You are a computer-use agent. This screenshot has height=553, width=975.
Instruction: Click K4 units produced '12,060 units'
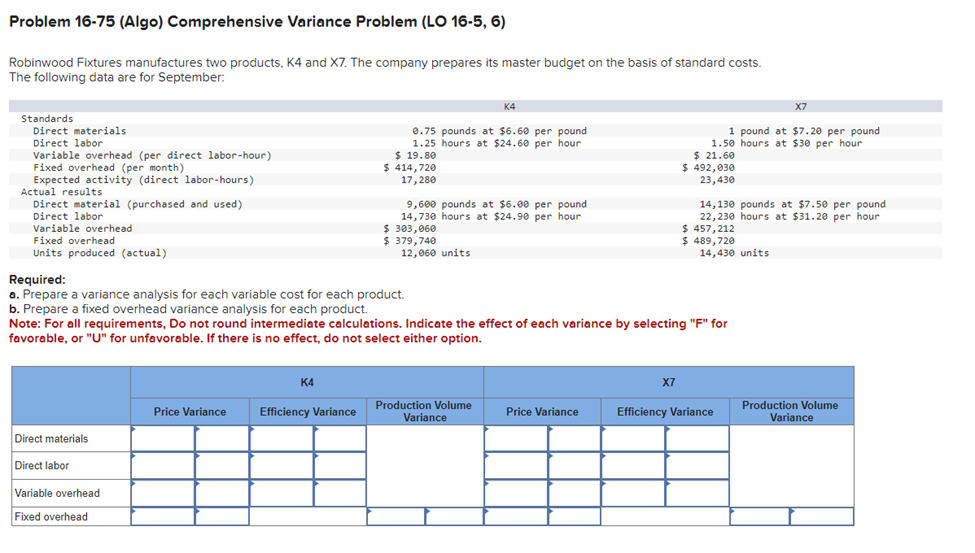435,253
